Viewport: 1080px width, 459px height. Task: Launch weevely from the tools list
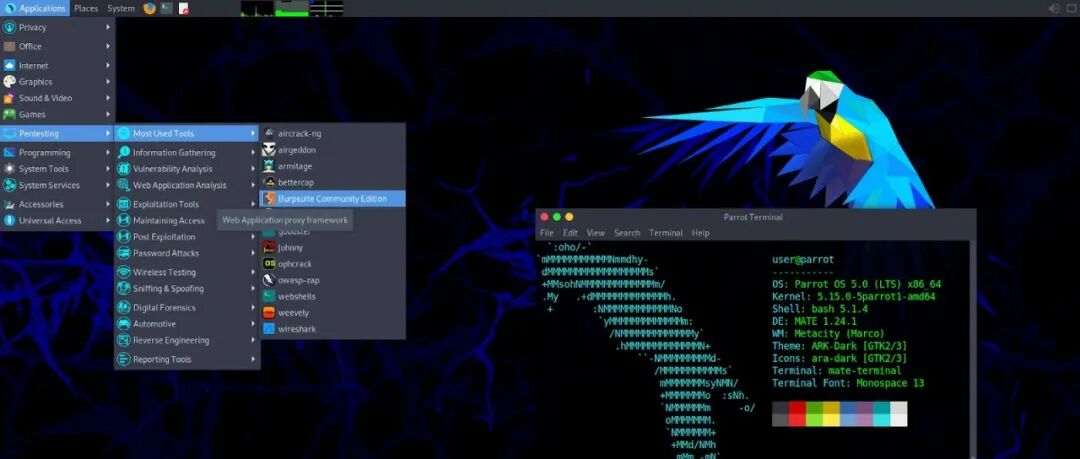(332, 313)
